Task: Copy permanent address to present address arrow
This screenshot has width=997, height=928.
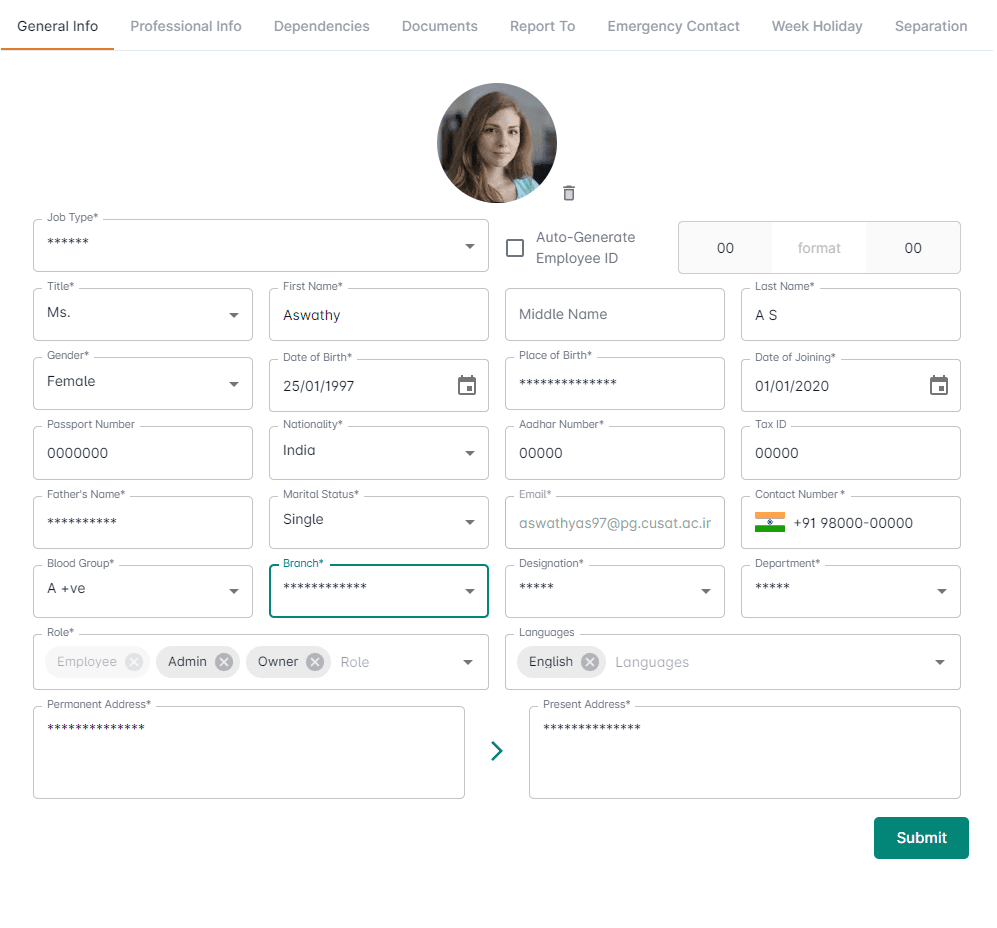Action: tap(497, 751)
